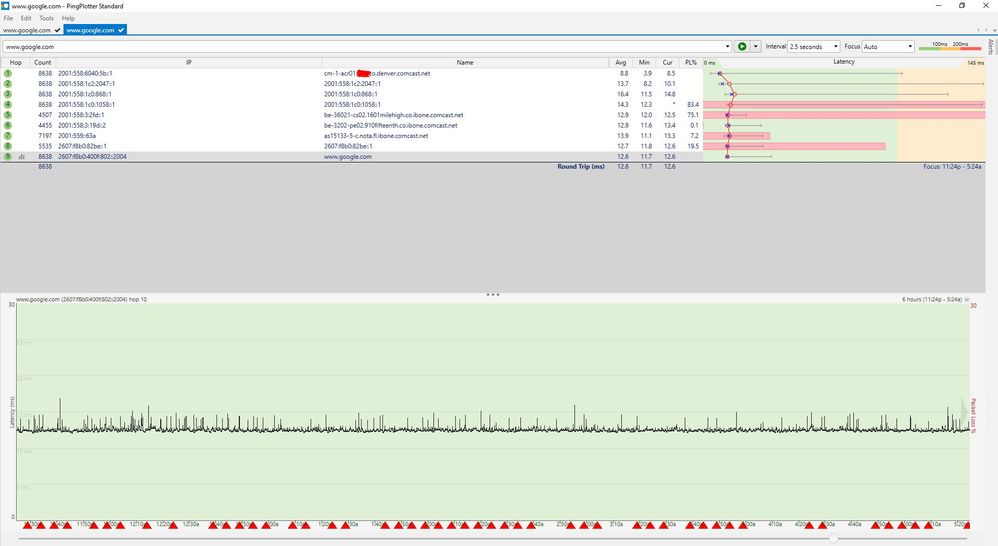Click the Count column header

click(43, 62)
